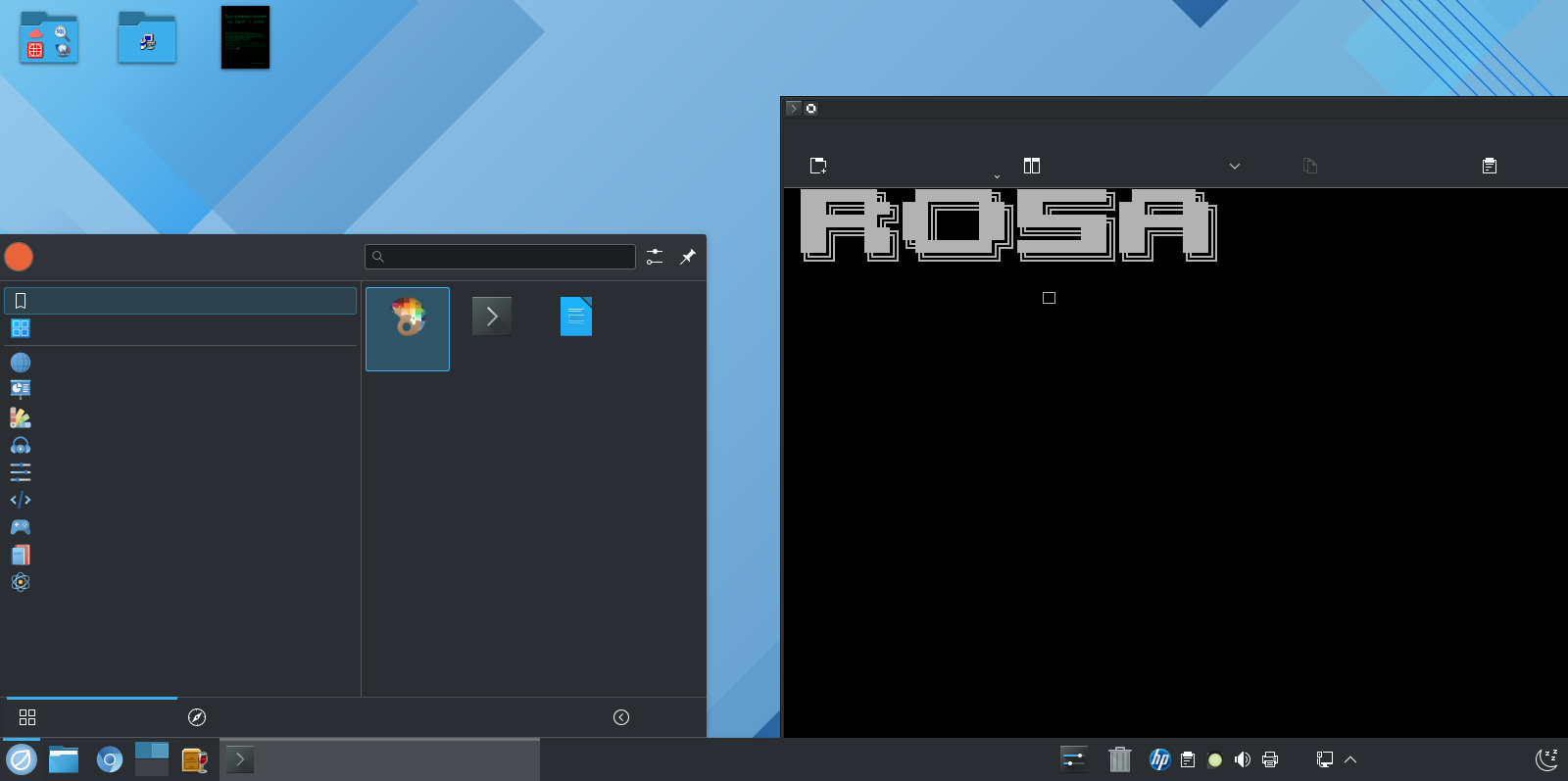Open the Graphics category with color swatches icon
The width and height of the screenshot is (1568, 781).
[x=21, y=417]
